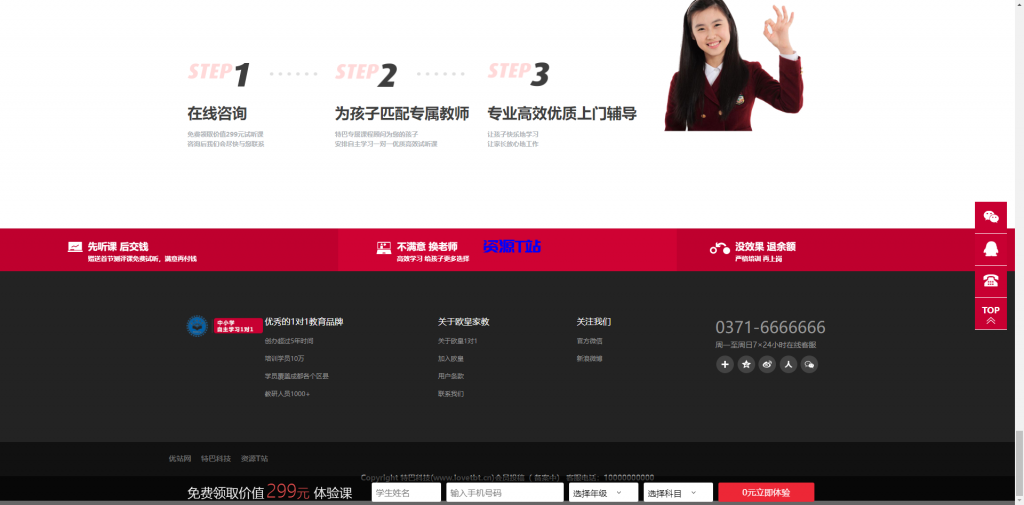Open the 用户条款 link
The width and height of the screenshot is (1024, 505).
tap(451, 376)
